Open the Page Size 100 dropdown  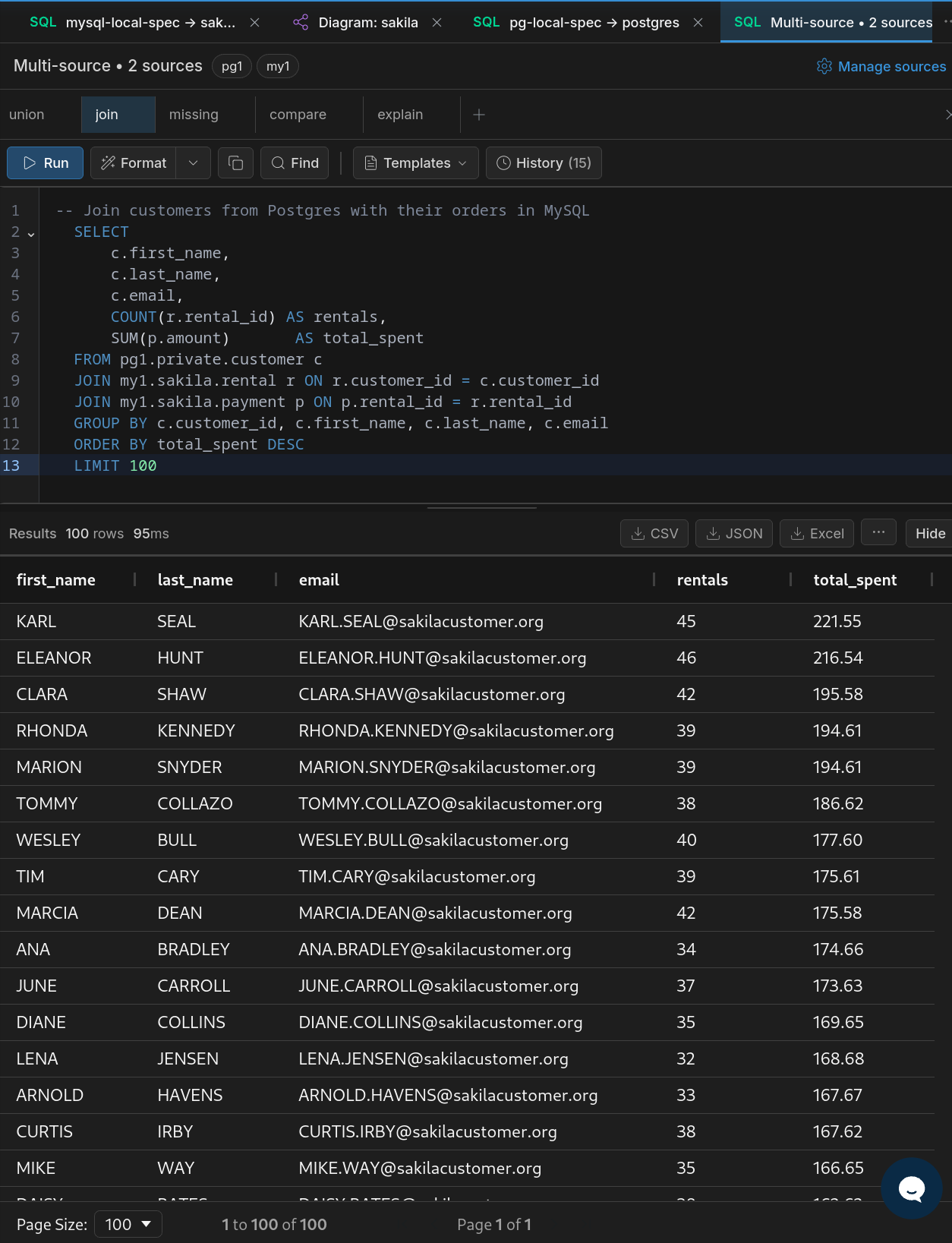click(128, 1225)
